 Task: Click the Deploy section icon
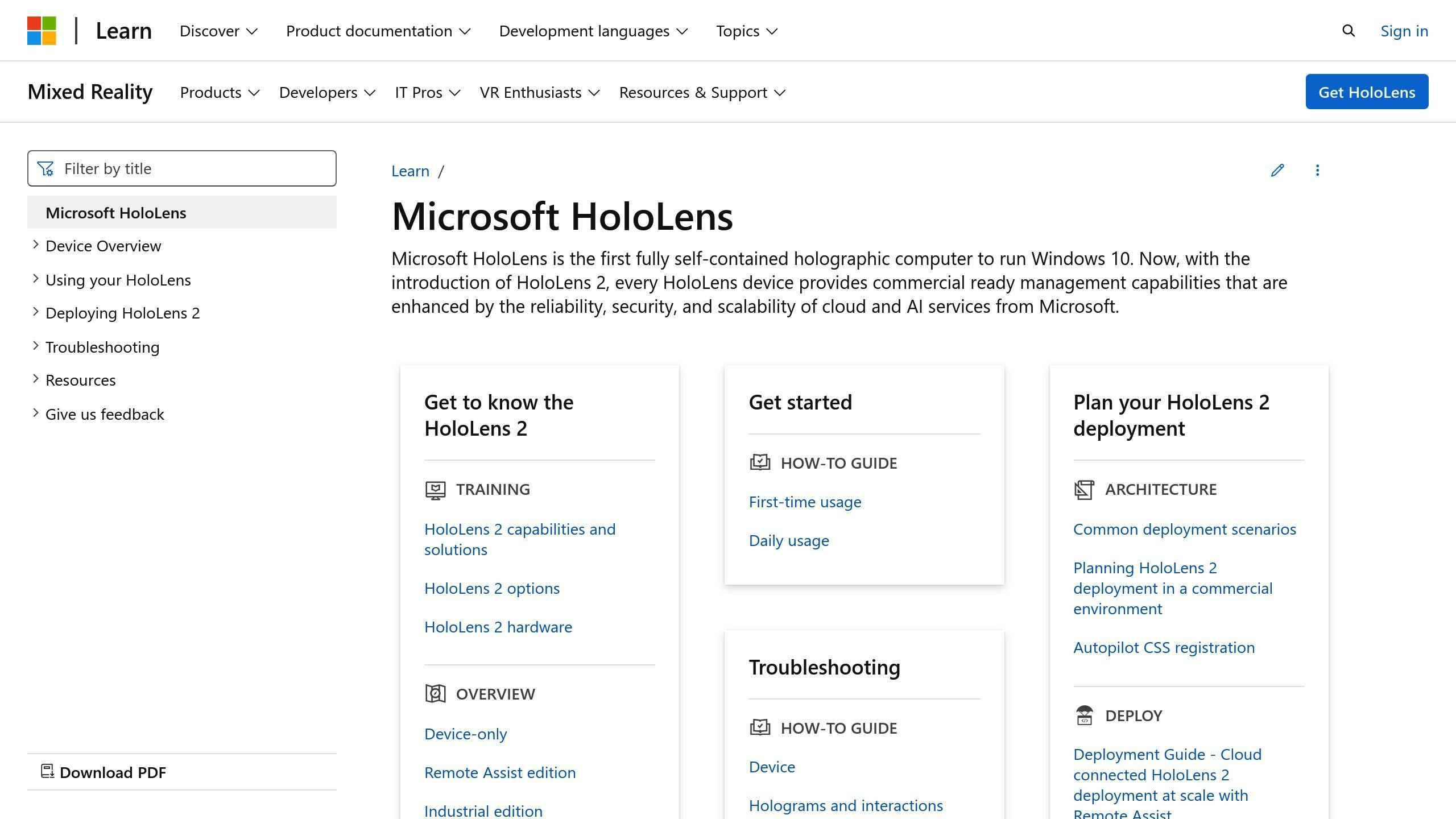[1084, 715]
